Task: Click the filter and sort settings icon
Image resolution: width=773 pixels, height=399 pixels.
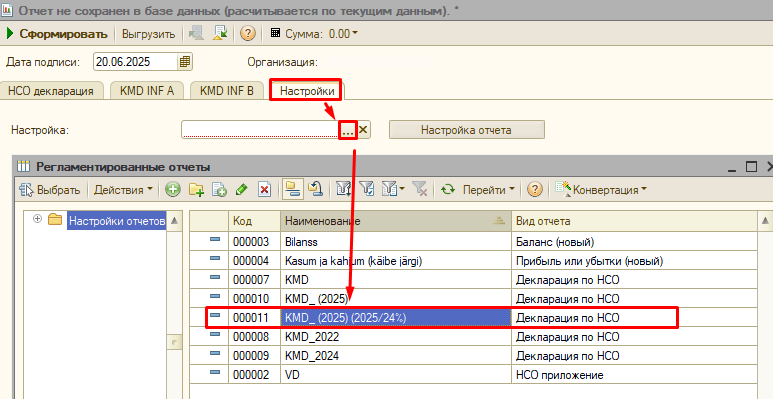Action: point(343,190)
